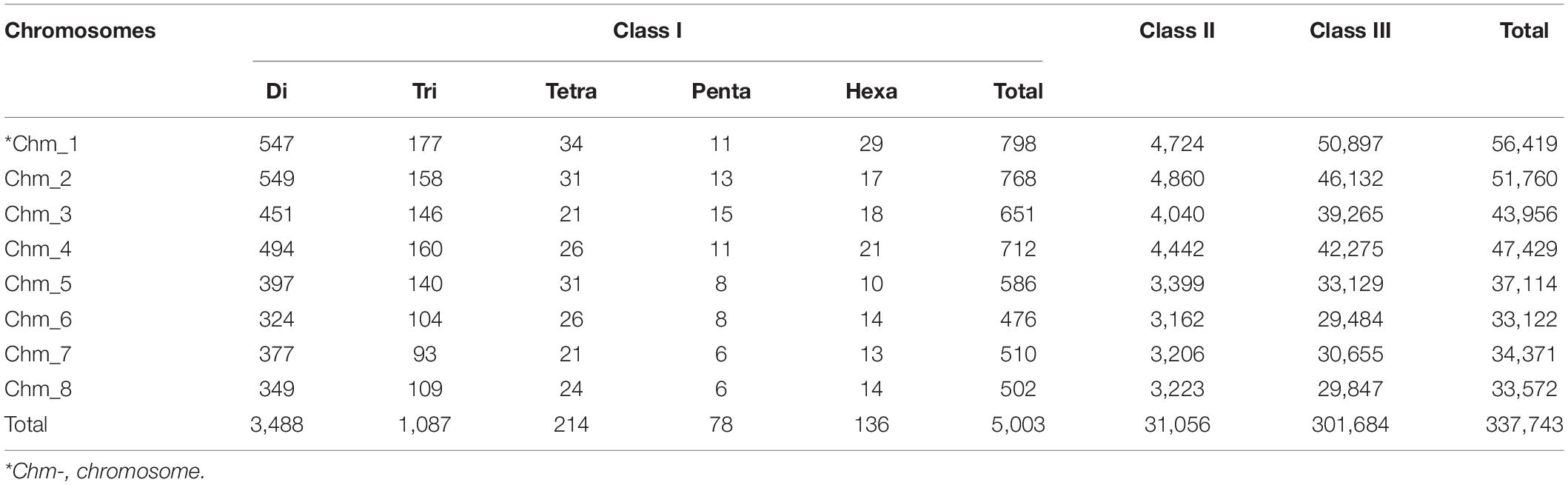1568x485 pixels.
Task: Click the *Chm_1 row label
Action: point(41,144)
